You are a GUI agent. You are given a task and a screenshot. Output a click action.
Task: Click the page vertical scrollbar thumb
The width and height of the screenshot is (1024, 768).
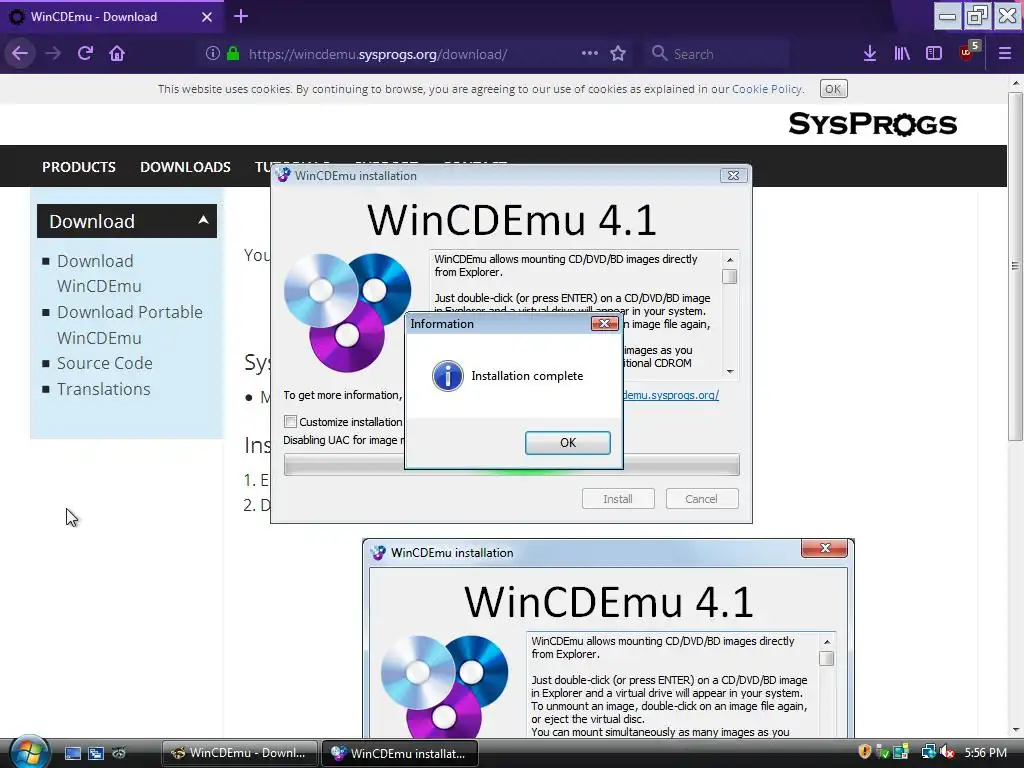click(x=1015, y=266)
